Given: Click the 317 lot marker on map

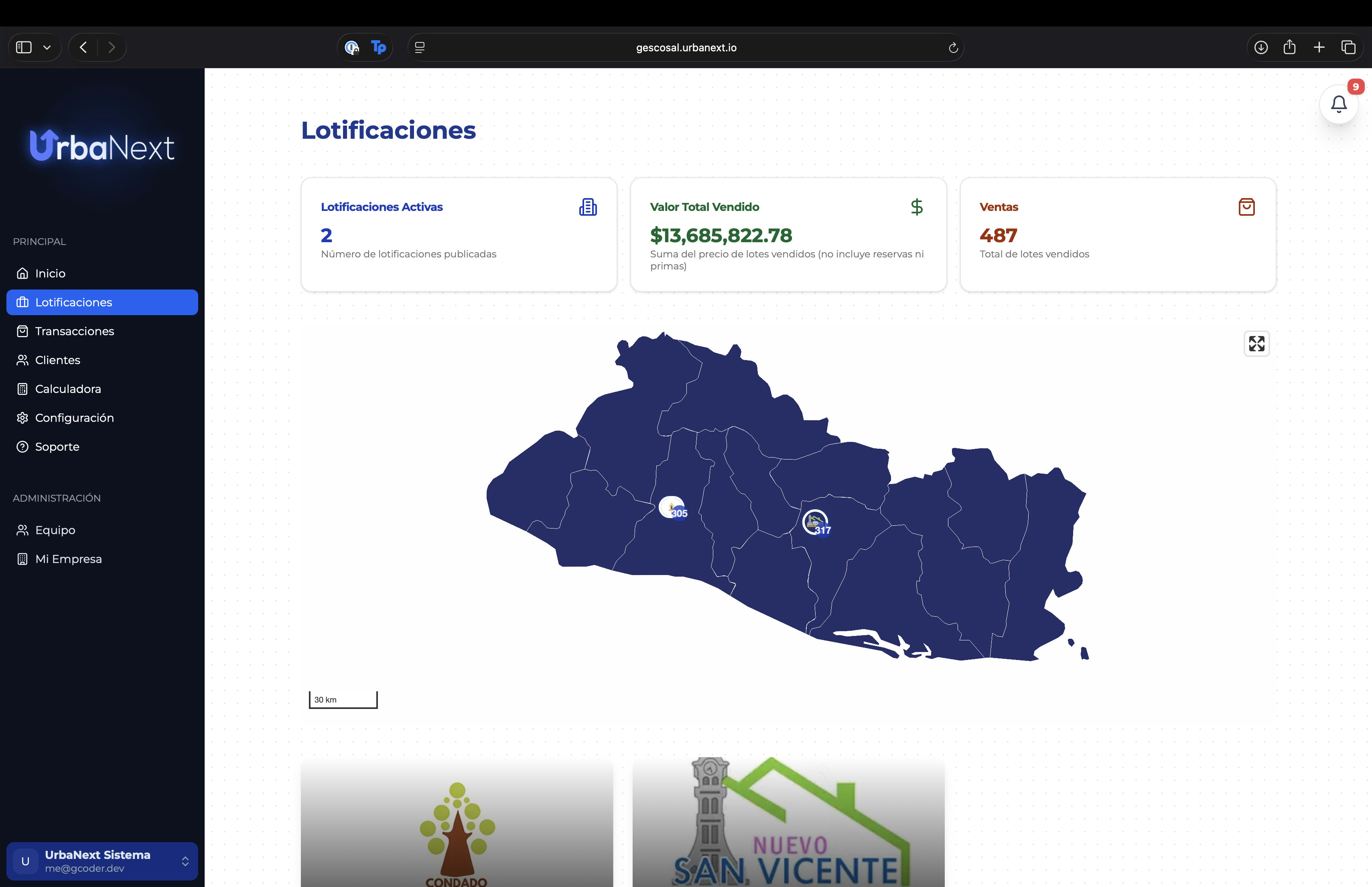Looking at the screenshot, I should click(x=816, y=523).
